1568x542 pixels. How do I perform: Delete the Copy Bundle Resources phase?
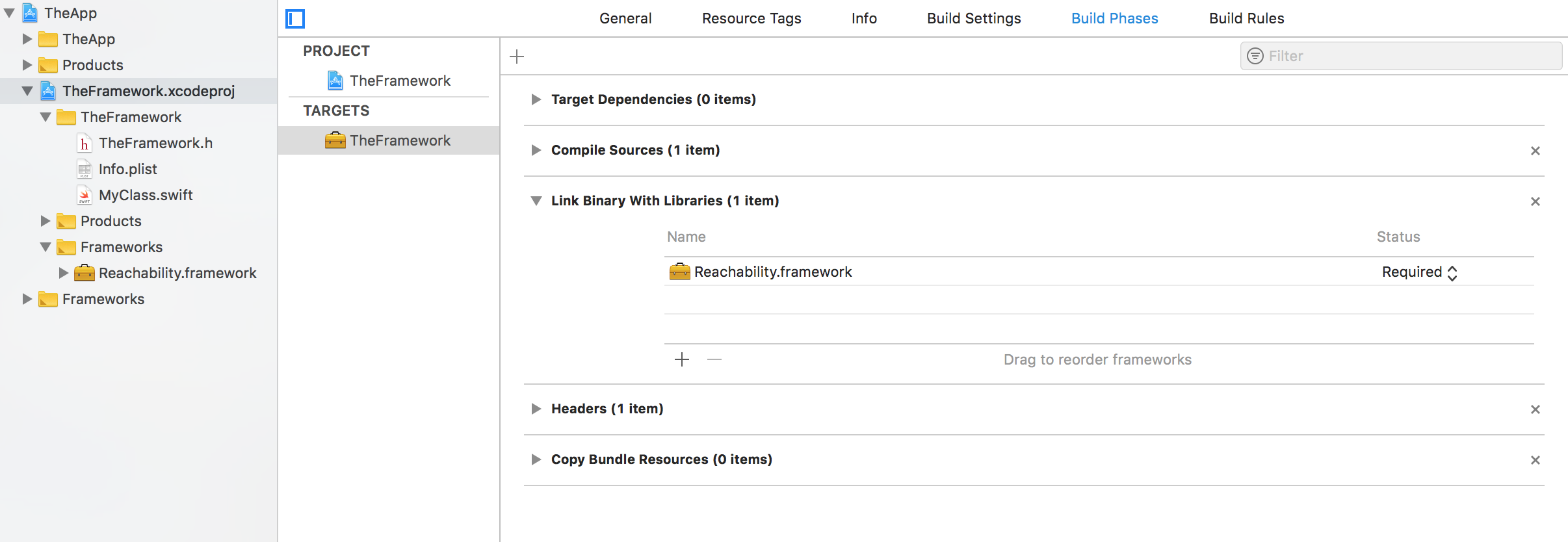(1535, 460)
